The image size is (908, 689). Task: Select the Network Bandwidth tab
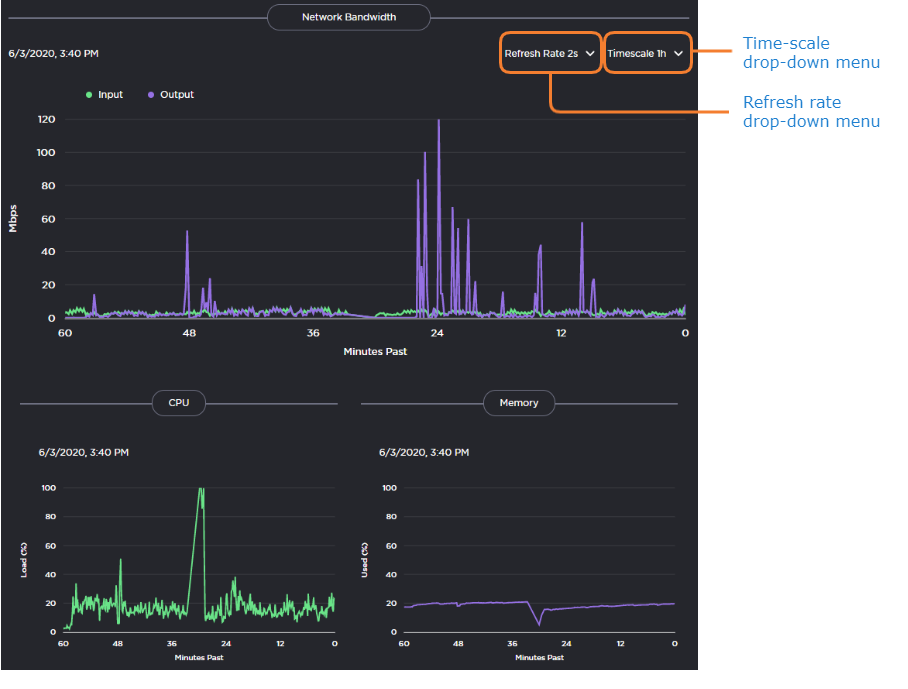pyautogui.click(x=348, y=17)
